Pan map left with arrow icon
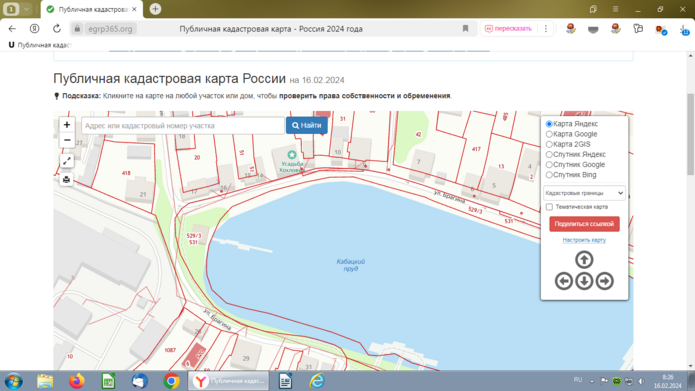Viewport: 695px width, 391px height. click(564, 281)
